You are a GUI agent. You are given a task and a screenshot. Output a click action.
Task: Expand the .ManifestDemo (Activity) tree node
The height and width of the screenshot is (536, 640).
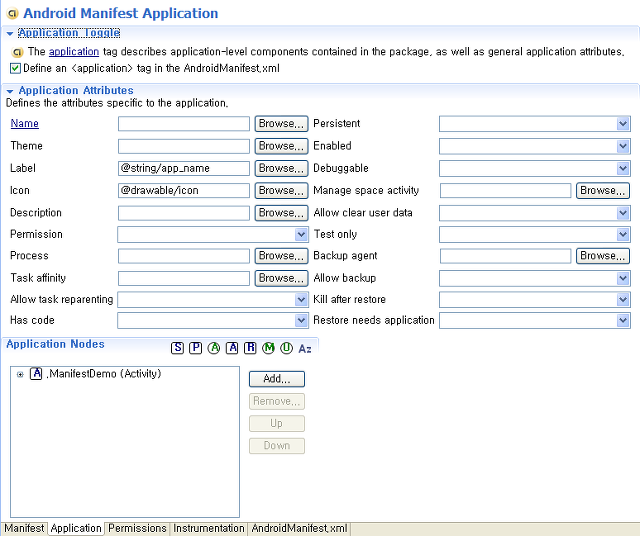(20, 374)
